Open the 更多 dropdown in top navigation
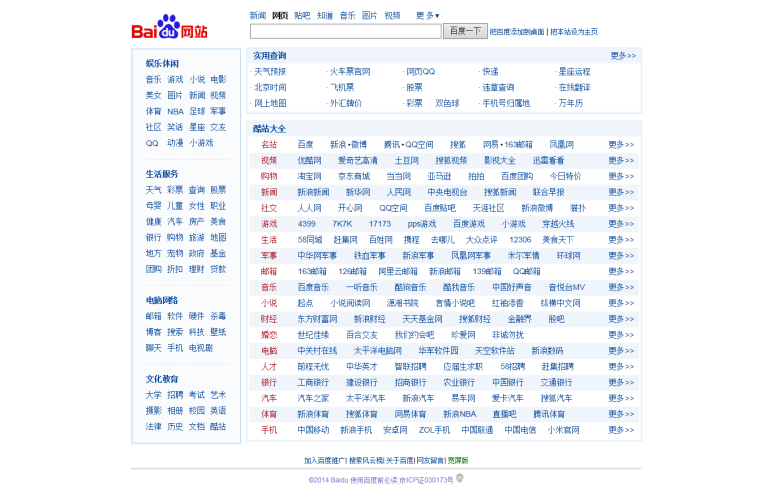Viewport: 773px width, 500px height. tap(427, 16)
